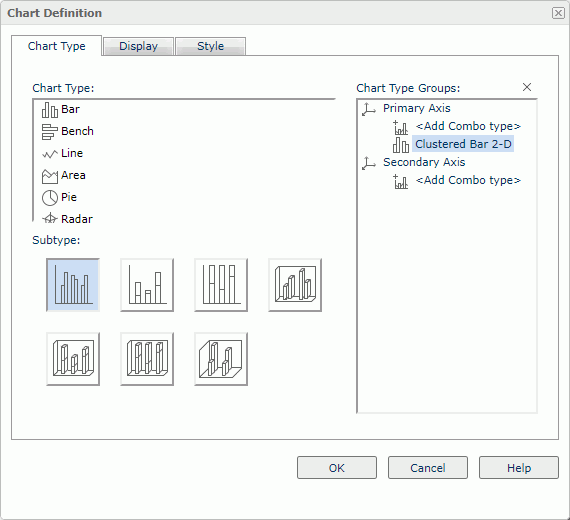The image size is (570, 520).
Task: Select the Area label in Chart Type list
Action: 73,175
